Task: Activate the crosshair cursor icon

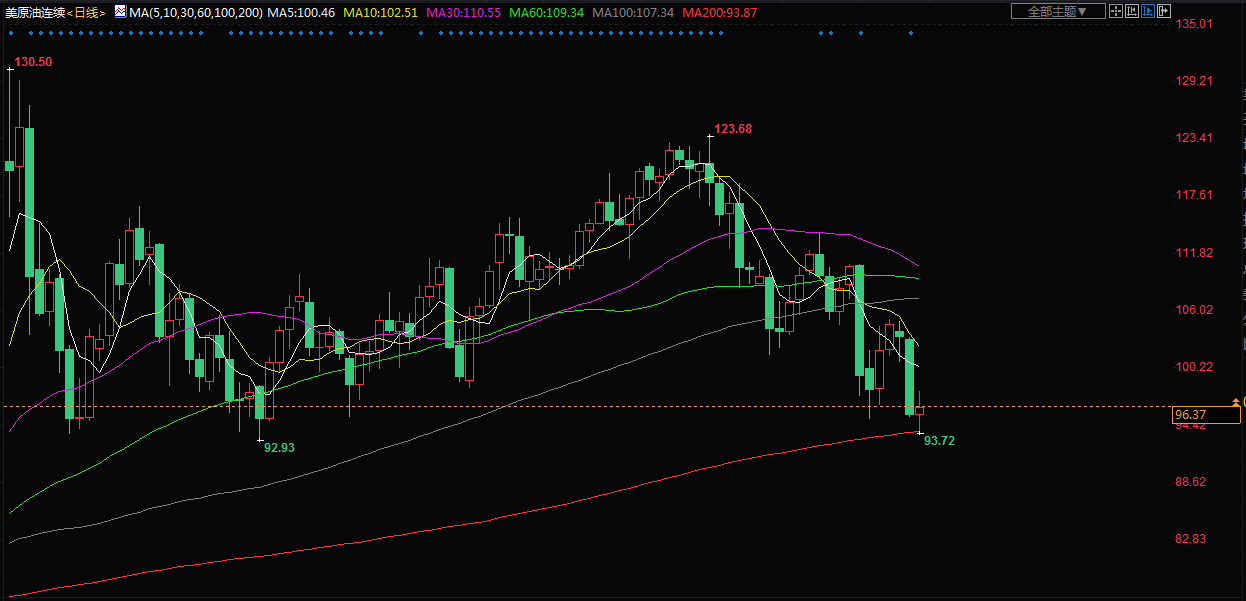Action: pos(1114,11)
